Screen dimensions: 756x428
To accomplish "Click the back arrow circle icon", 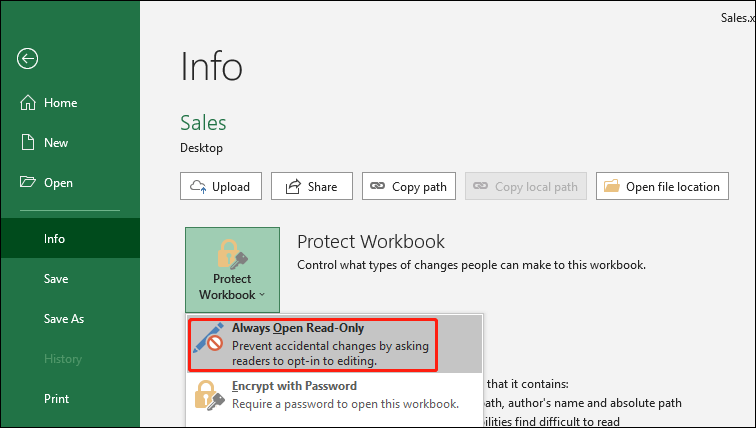I will coord(27,58).
